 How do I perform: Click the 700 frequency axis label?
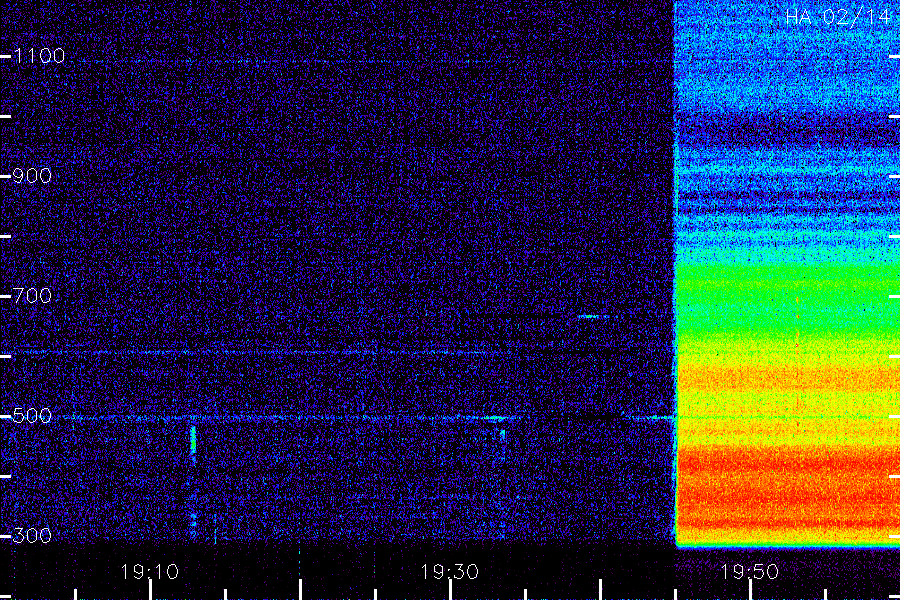click(32, 296)
